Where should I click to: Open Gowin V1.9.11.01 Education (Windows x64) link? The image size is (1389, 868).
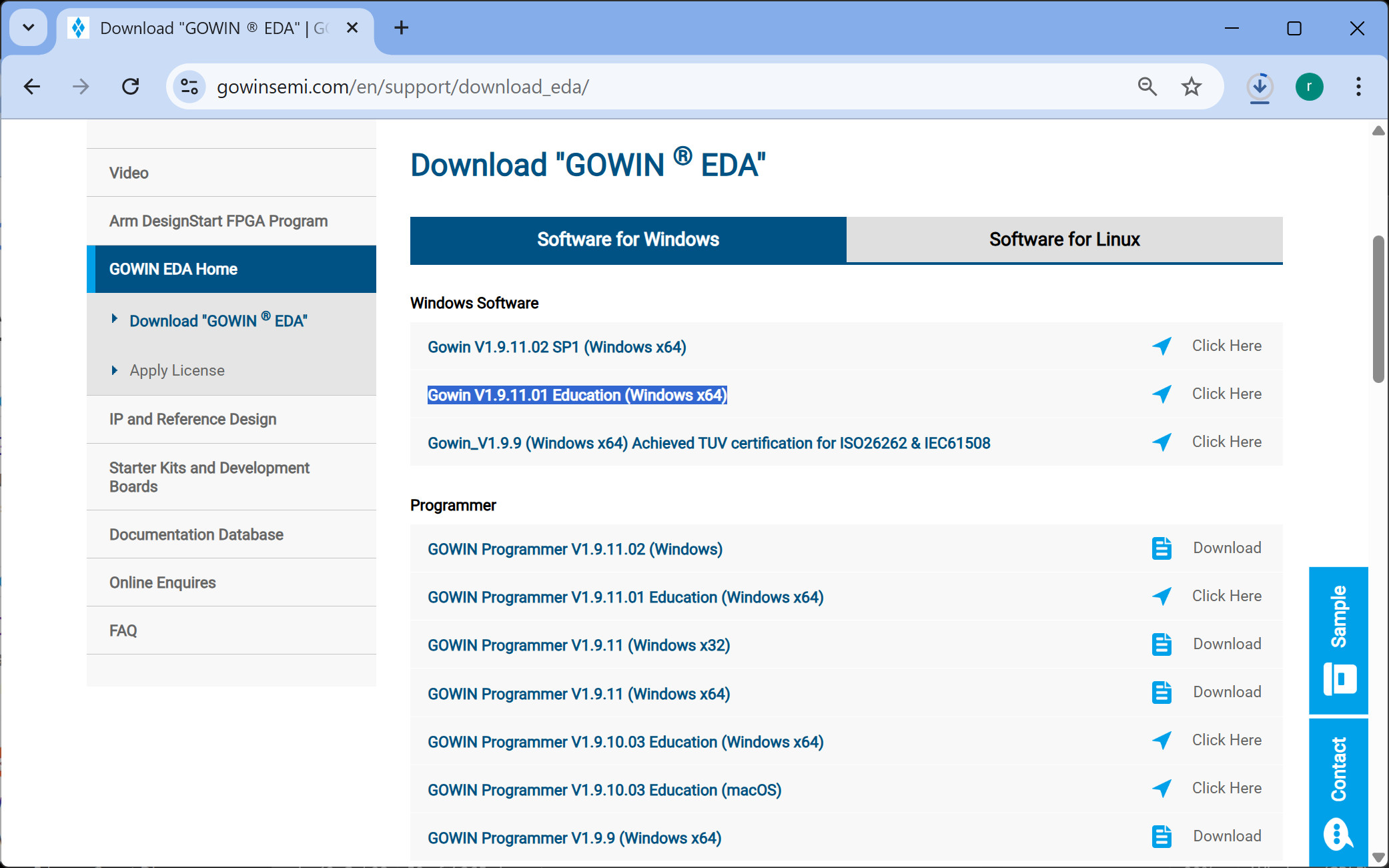click(577, 395)
